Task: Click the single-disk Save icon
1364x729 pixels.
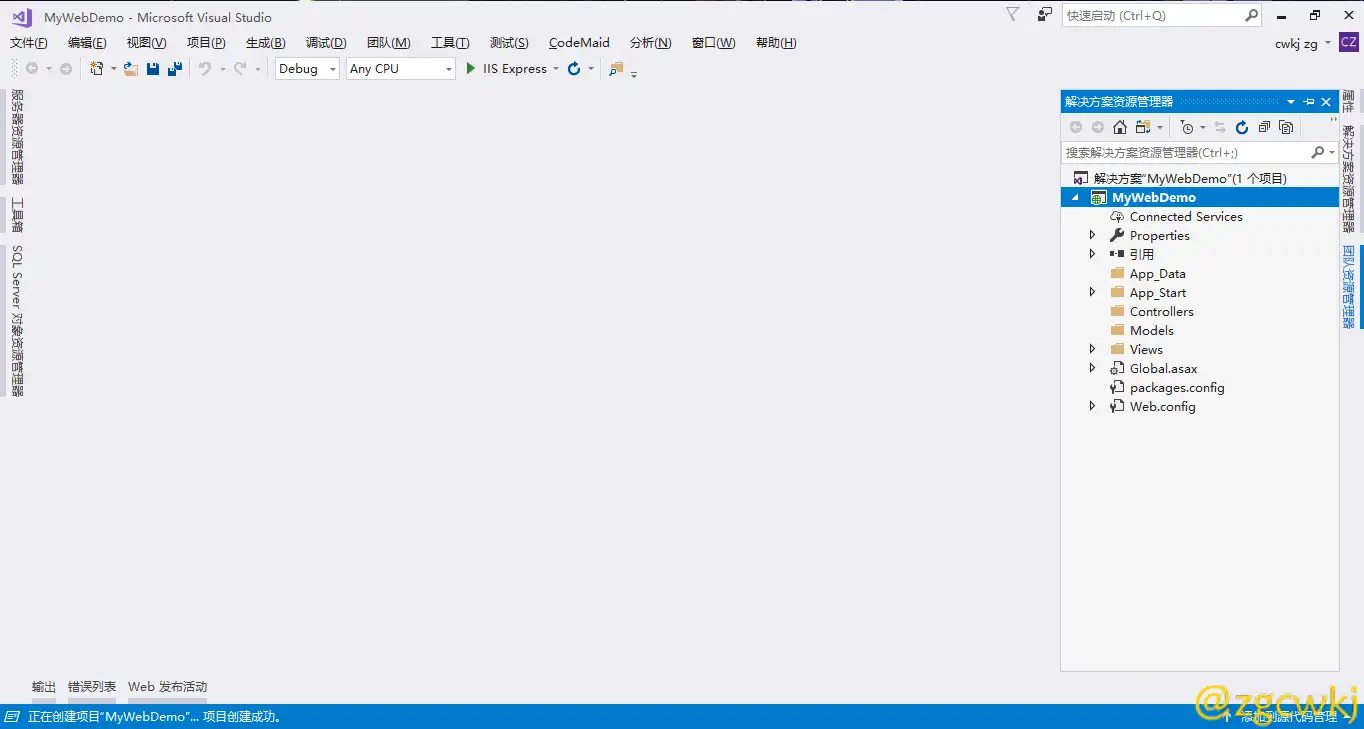Action: pos(153,69)
